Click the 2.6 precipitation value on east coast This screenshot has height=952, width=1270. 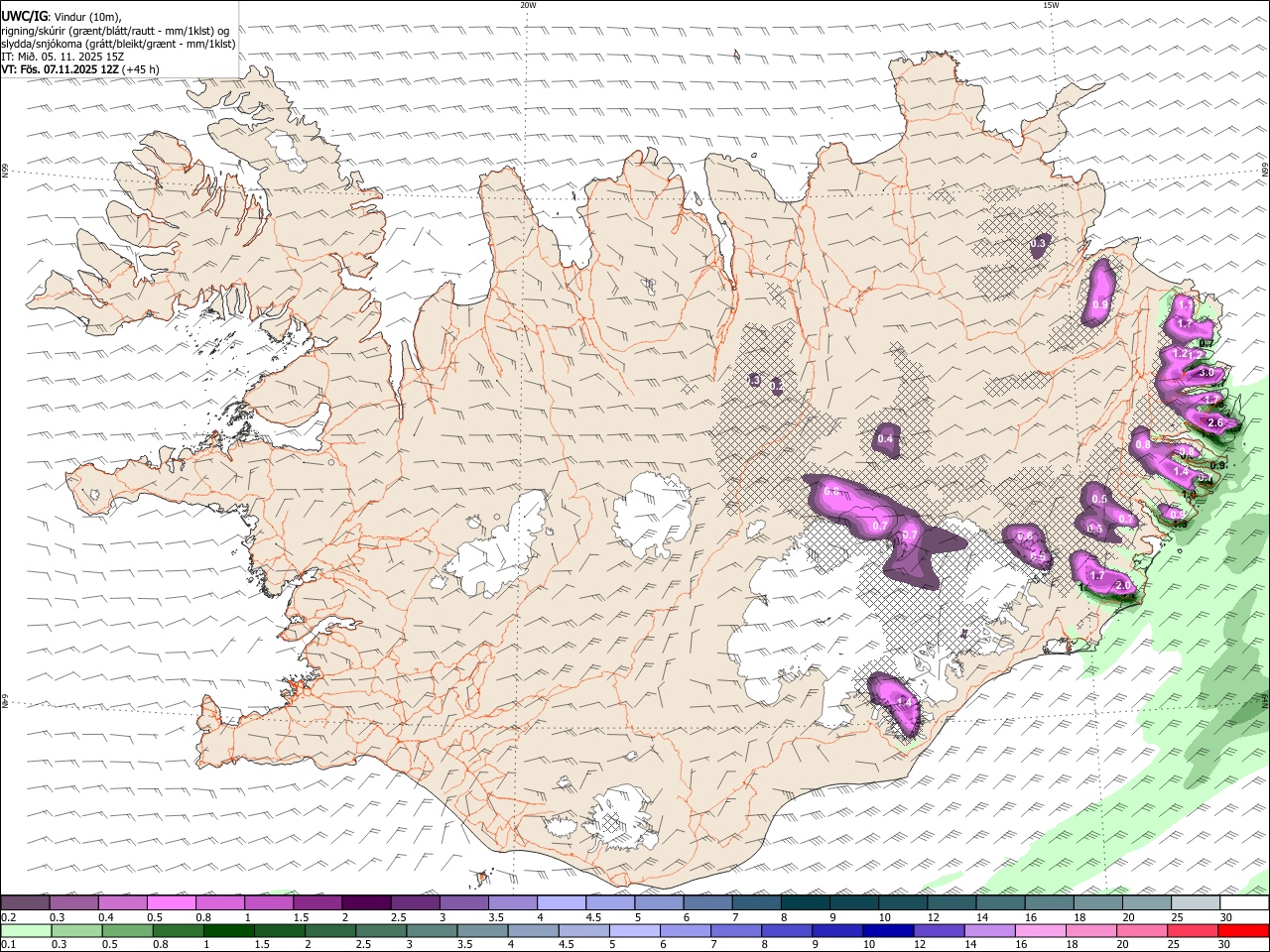[x=1217, y=423]
